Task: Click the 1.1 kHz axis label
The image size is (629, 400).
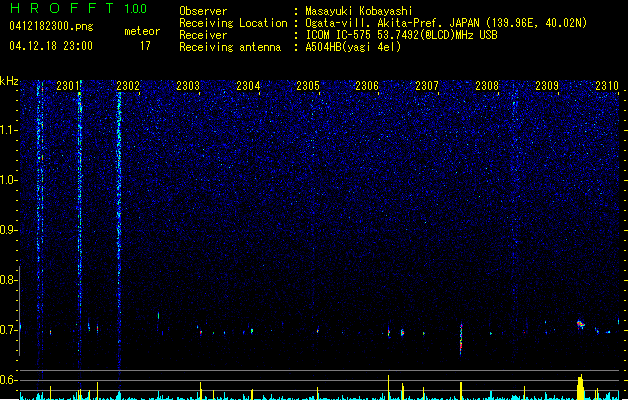Action: click(x=9, y=130)
